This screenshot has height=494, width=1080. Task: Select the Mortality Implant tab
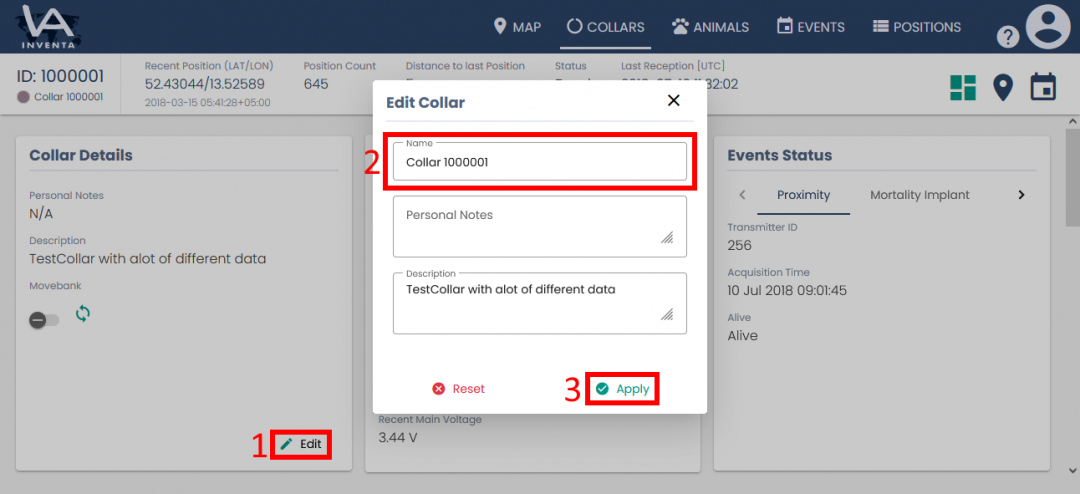(919, 195)
